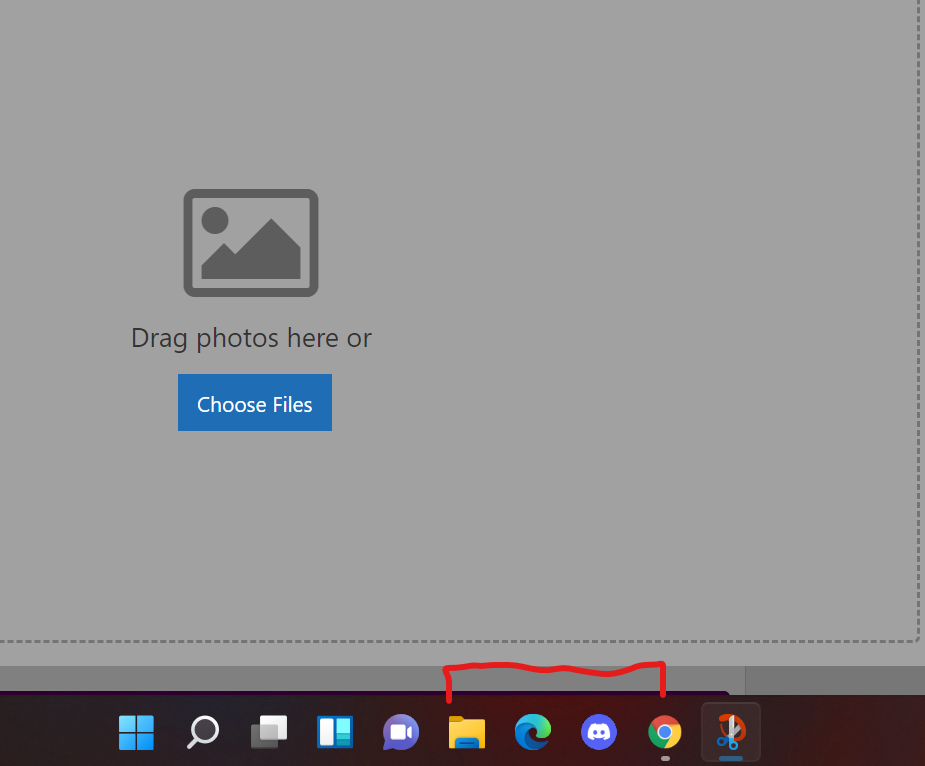Viewport: 925px width, 766px height.
Task: Open Discord from the taskbar
Action: (x=599, y=732)
